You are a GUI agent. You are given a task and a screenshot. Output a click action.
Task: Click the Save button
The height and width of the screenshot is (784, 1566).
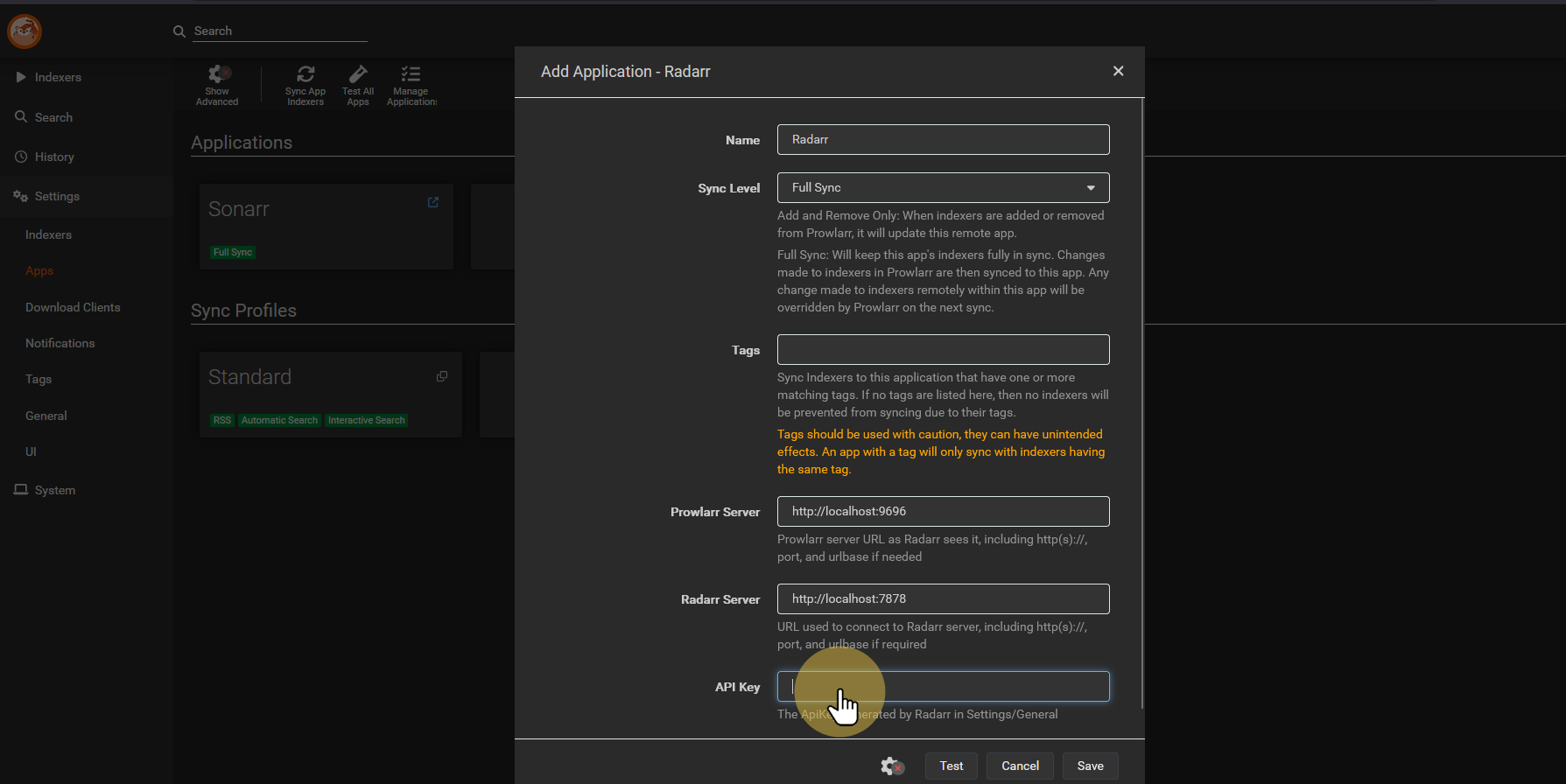click(x=1090, y=766)
